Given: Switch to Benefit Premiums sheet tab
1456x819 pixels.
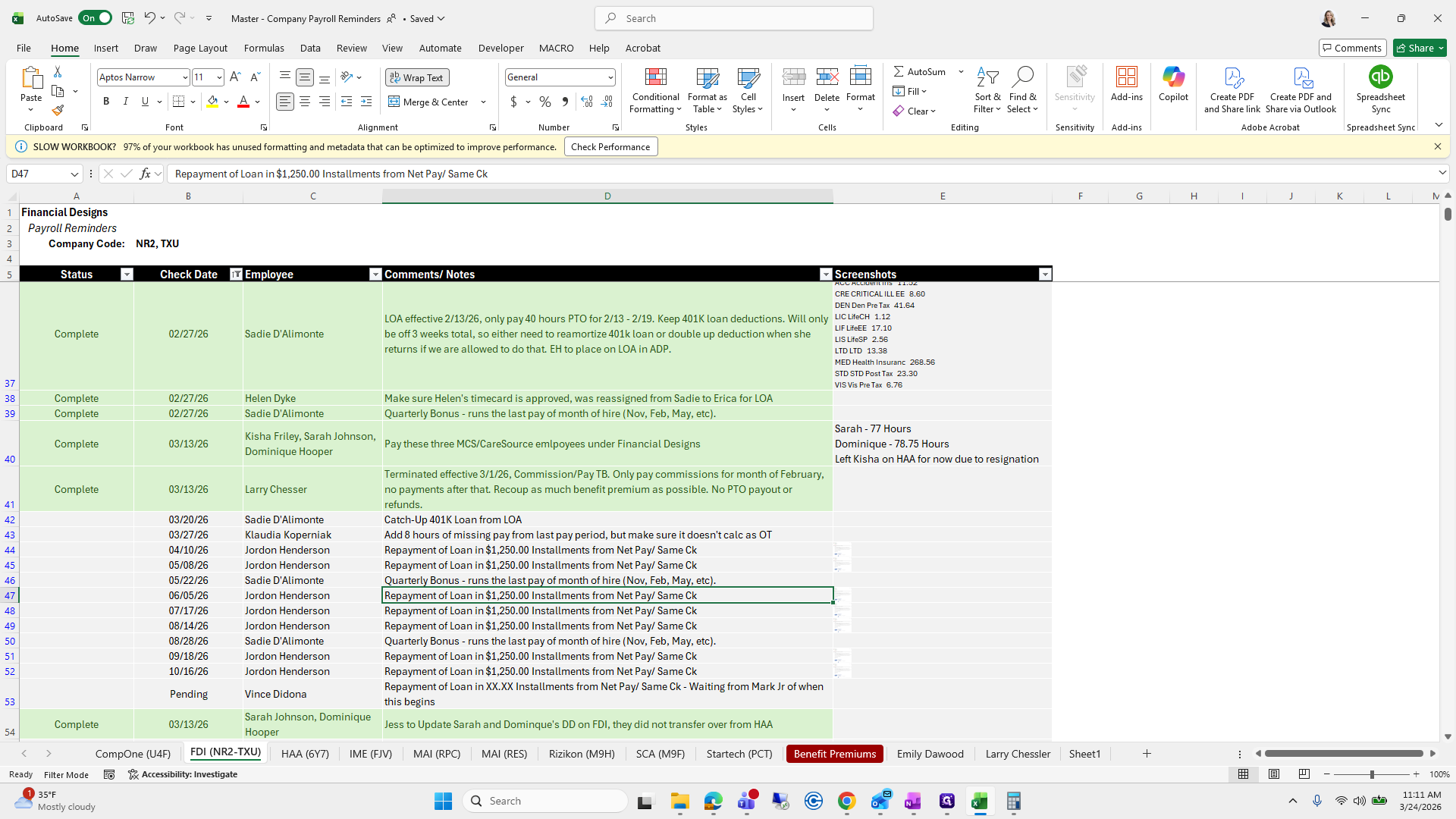Looking at the screenshot, I should click(834, 754).
